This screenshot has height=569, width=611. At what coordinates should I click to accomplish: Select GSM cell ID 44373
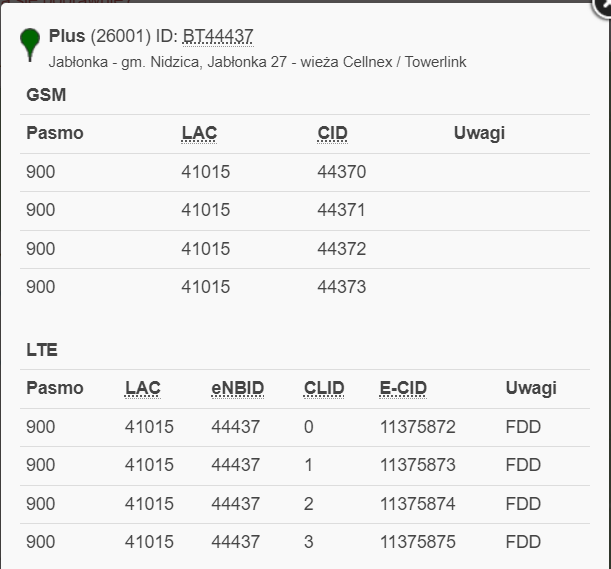[x=342, y=287]
